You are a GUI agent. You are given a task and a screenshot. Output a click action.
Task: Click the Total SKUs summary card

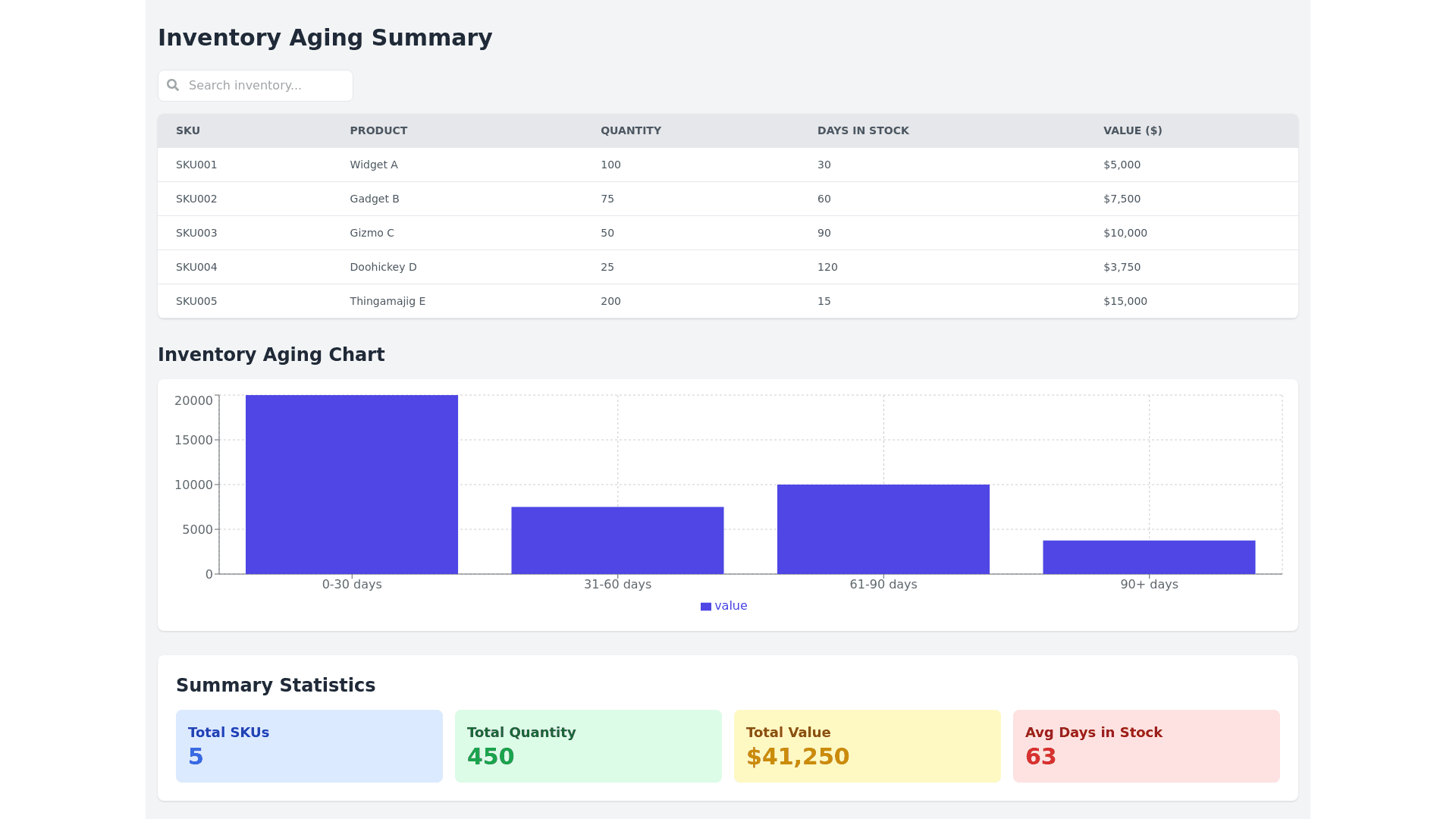pos(309,745)
